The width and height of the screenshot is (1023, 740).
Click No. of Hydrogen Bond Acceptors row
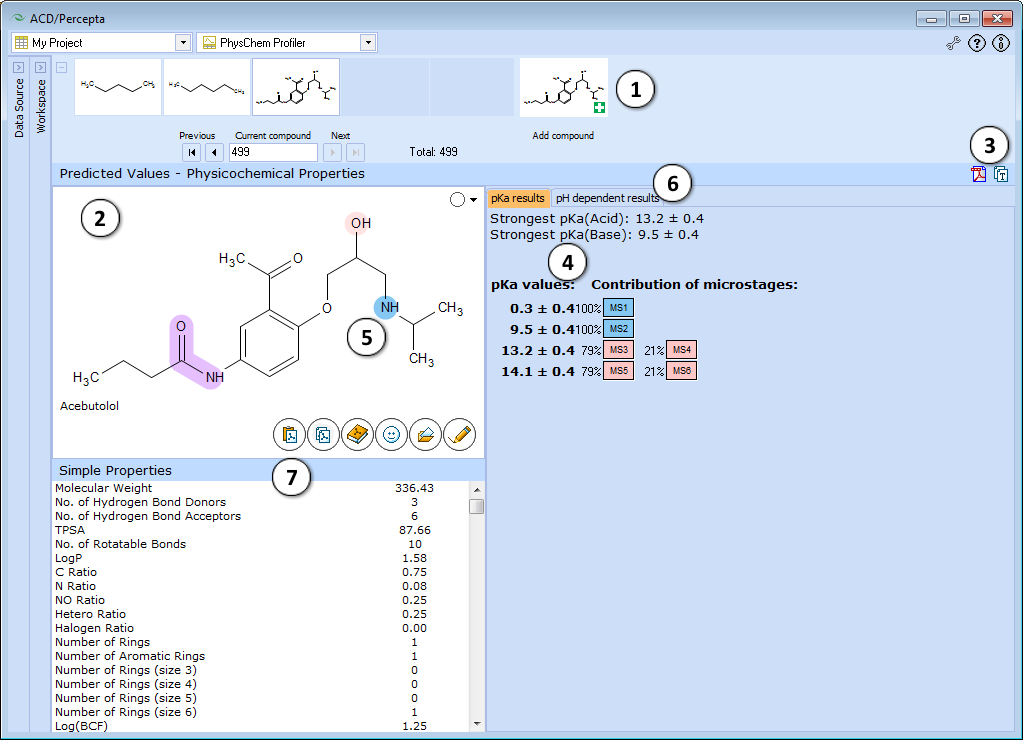tap(260, 516)
